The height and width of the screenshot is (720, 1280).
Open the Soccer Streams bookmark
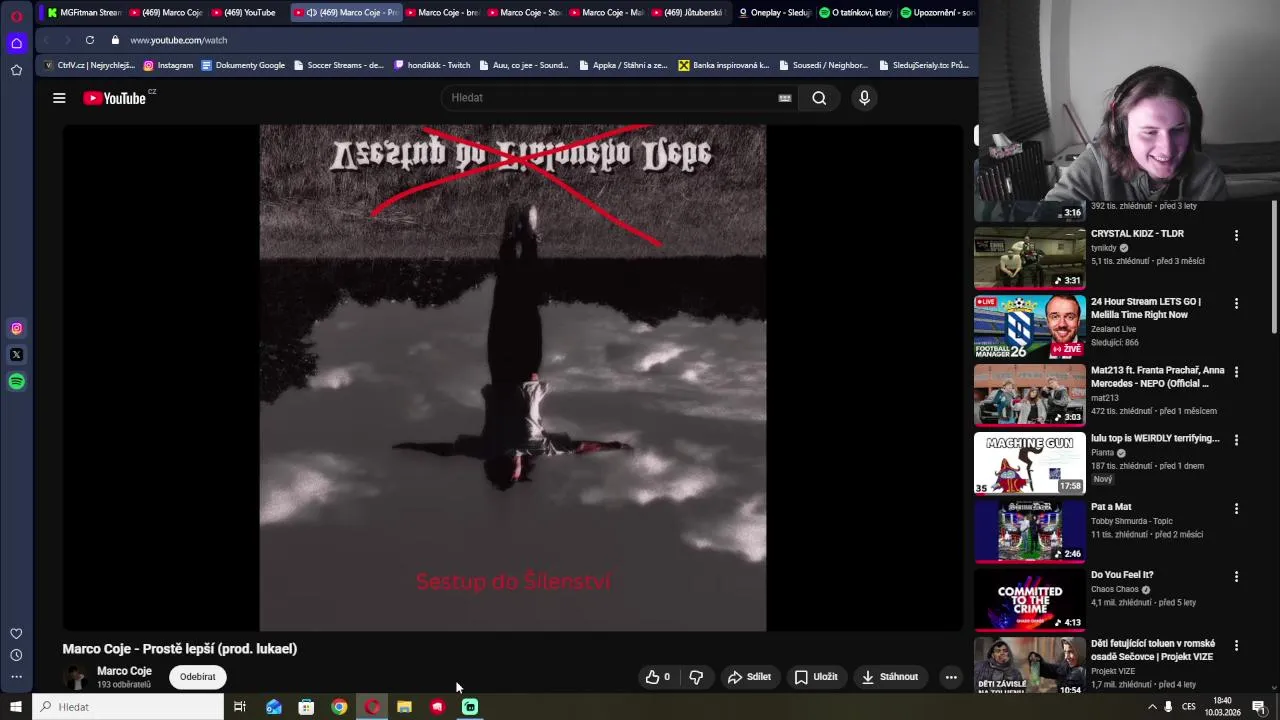coord(339,65)
